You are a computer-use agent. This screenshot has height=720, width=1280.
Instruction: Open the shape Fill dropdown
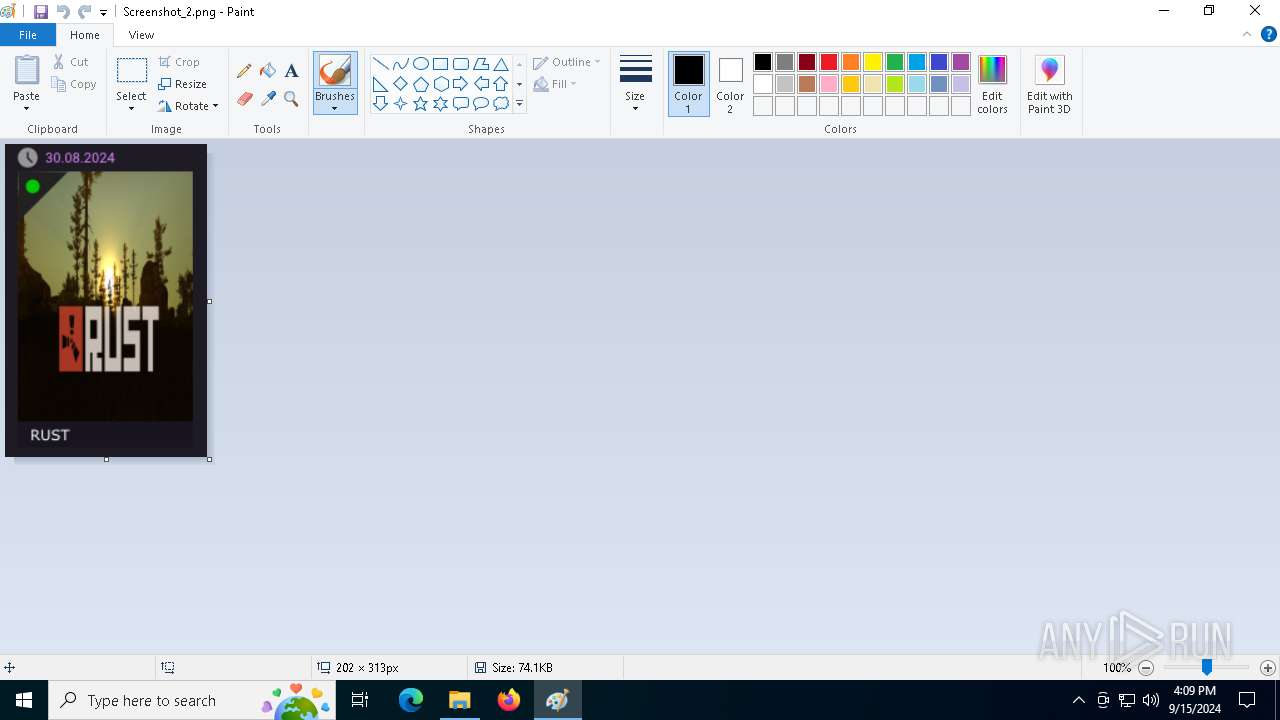click(555, 84)
